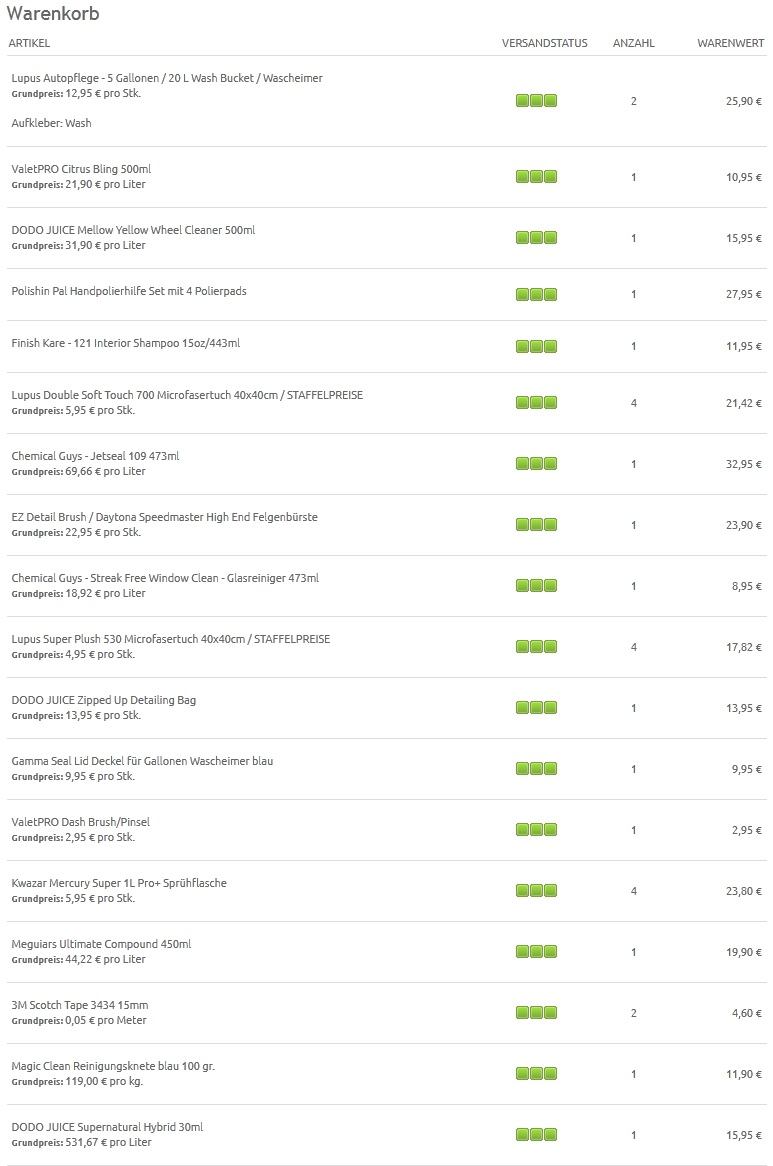This screenshot has width=773, height=1166.
Task: Click green status icon for 3M Scotch Tape
Action: pyautogui.click(x=536, y=1012)
